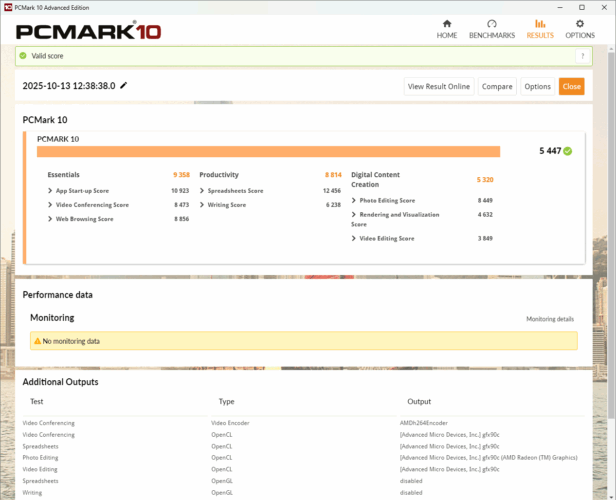Expand Video Conferencing Score details

50,205
